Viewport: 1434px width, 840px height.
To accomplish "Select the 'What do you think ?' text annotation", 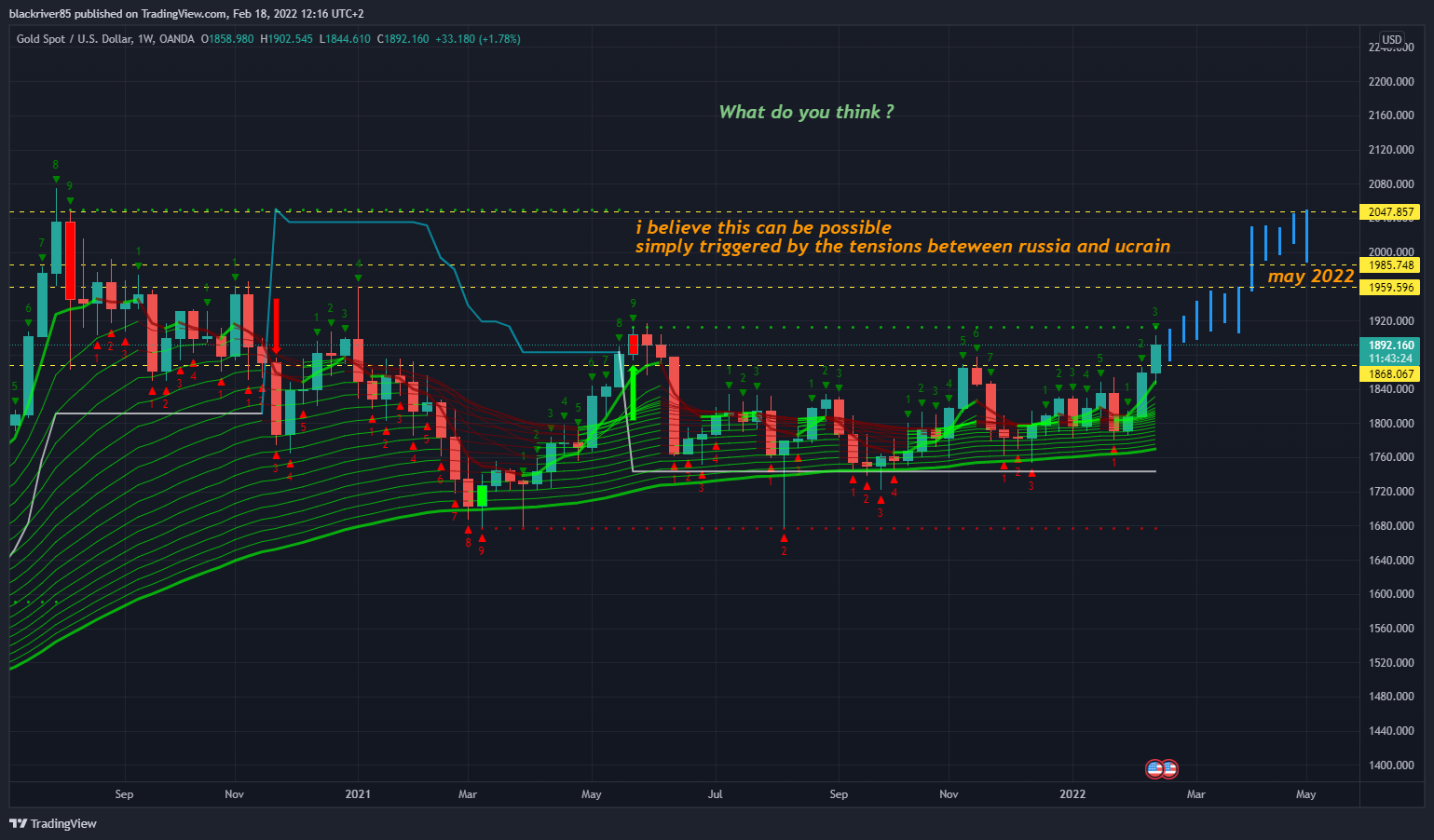I will (806, 112).
